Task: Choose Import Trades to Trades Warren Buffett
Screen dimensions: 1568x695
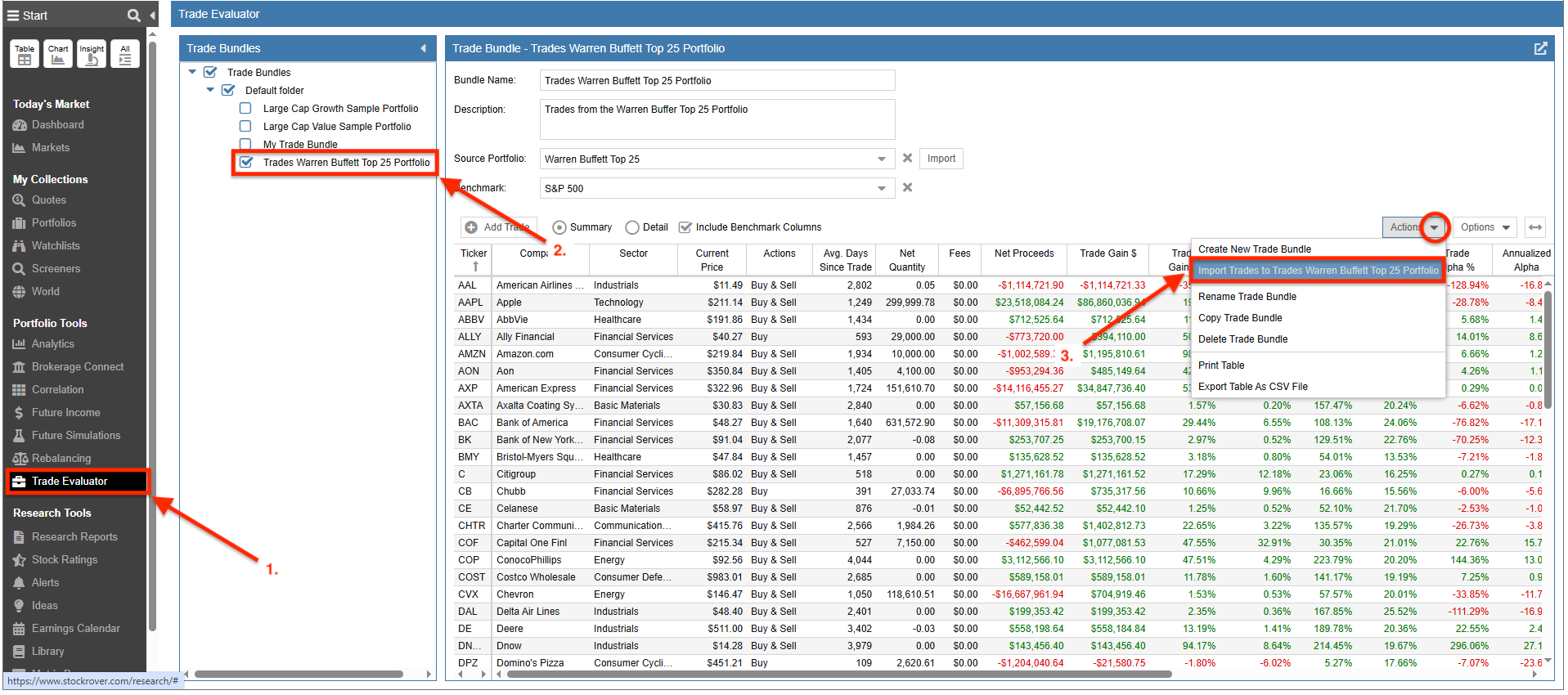Action: pos(1318,271)
